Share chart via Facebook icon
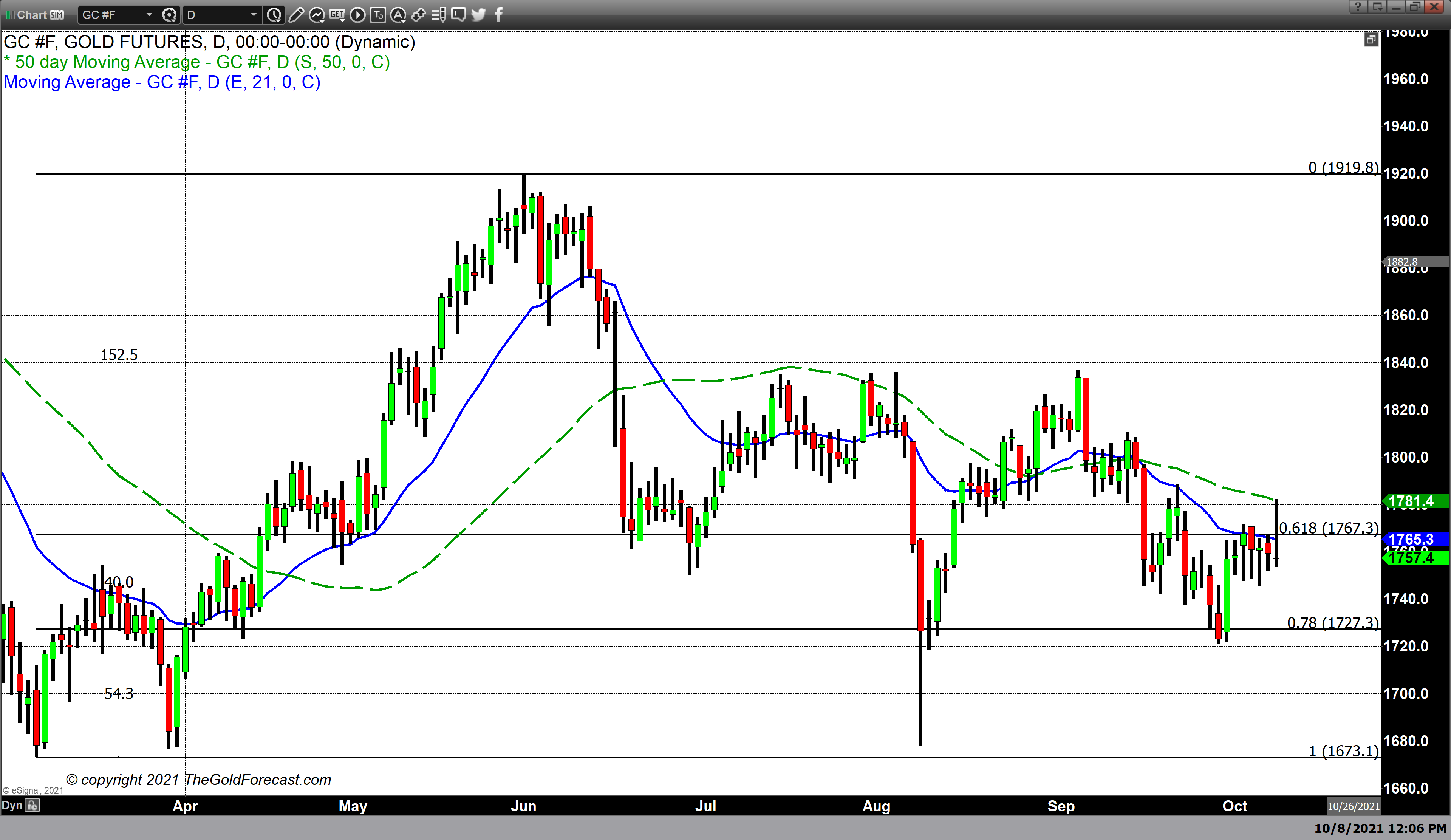The image size is (1451, 840). [499, 14]
